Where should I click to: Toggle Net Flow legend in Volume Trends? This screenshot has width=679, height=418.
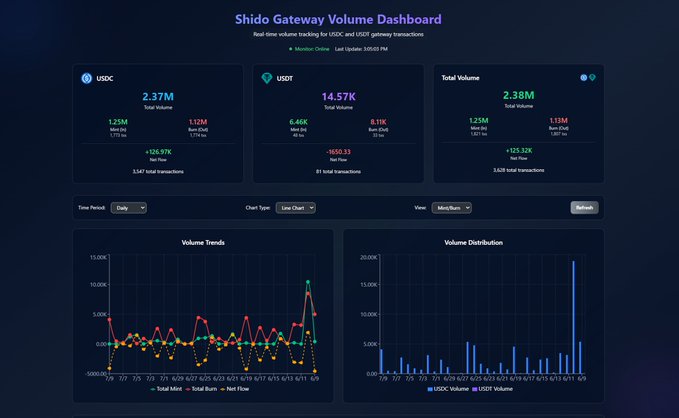235,389
